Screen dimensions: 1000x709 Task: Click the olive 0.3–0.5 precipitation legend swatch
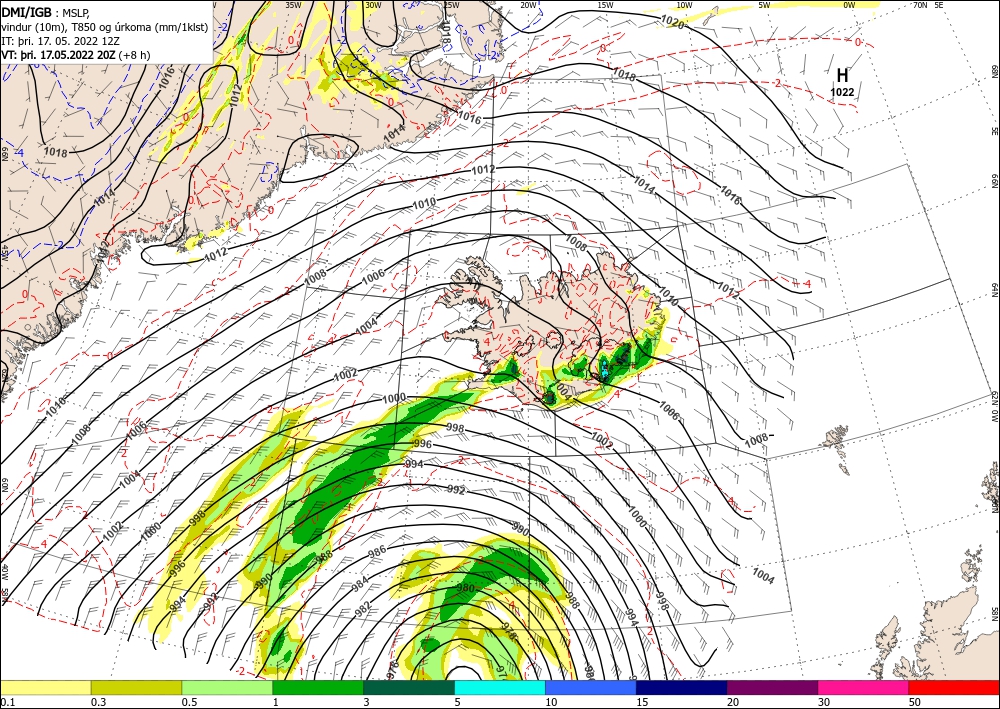click(136, 687)
